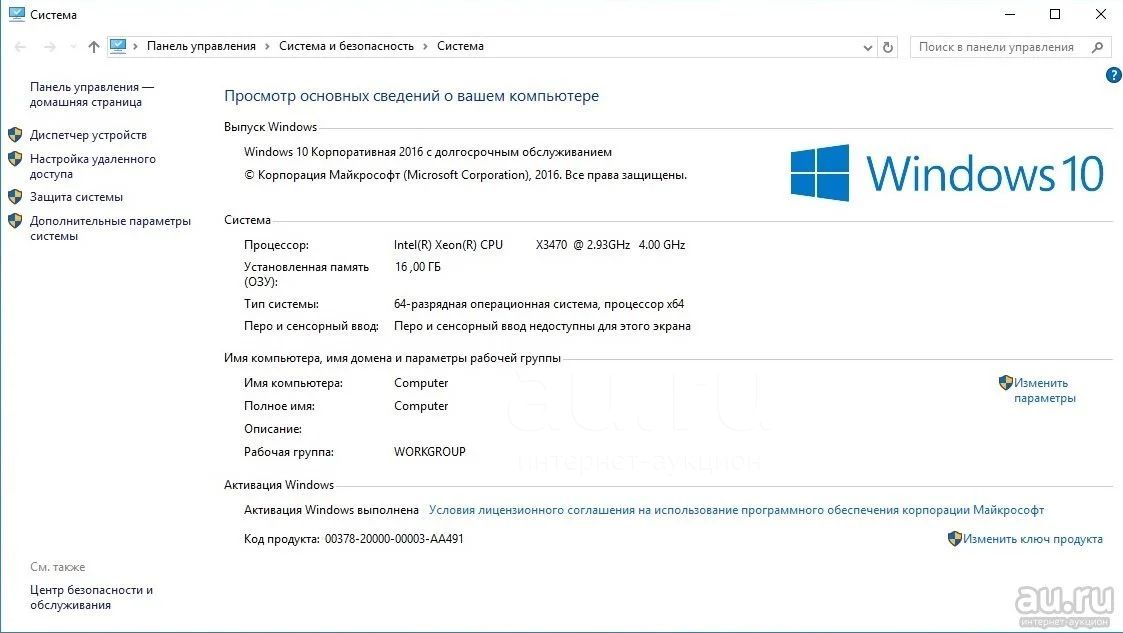The height and width of the screenshot is (633, 1123).
Task: Click the Forward navigation arrow
Action: pyautogui.click(x=49, y=47)
